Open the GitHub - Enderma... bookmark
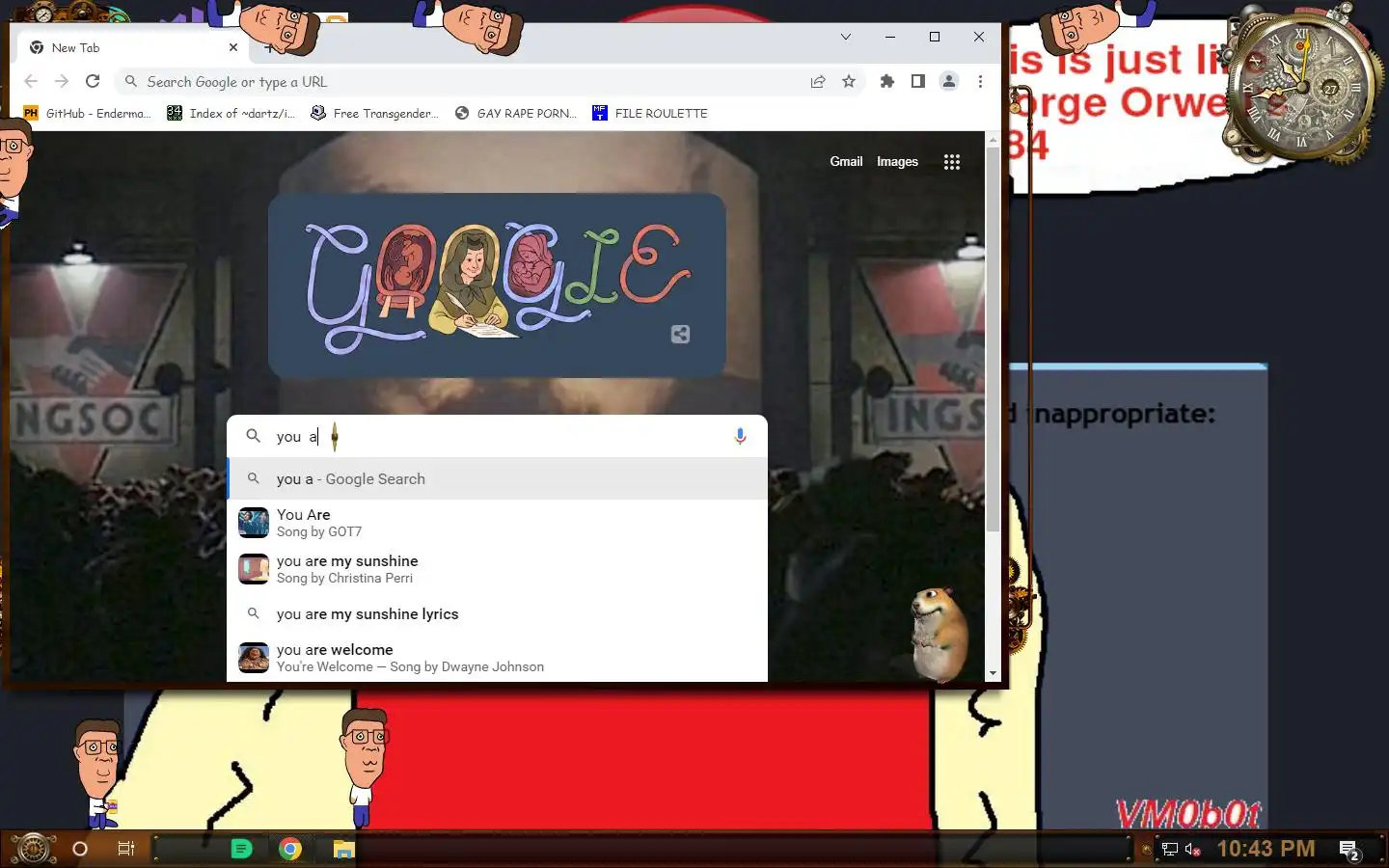Screen dimensions: 1389x868 pos(88,113)
